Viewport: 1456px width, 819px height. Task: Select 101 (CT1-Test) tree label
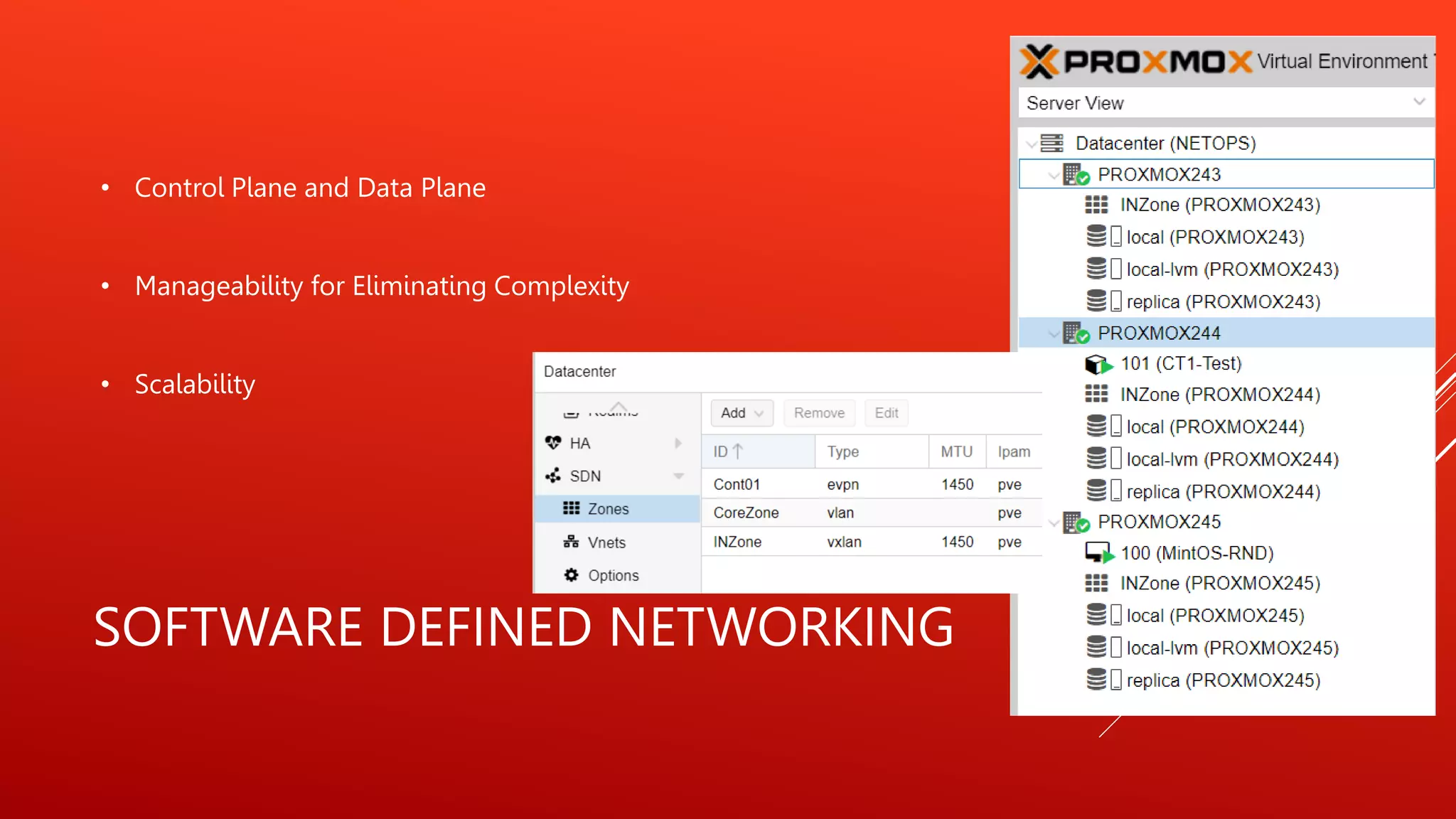[1181, 363]
